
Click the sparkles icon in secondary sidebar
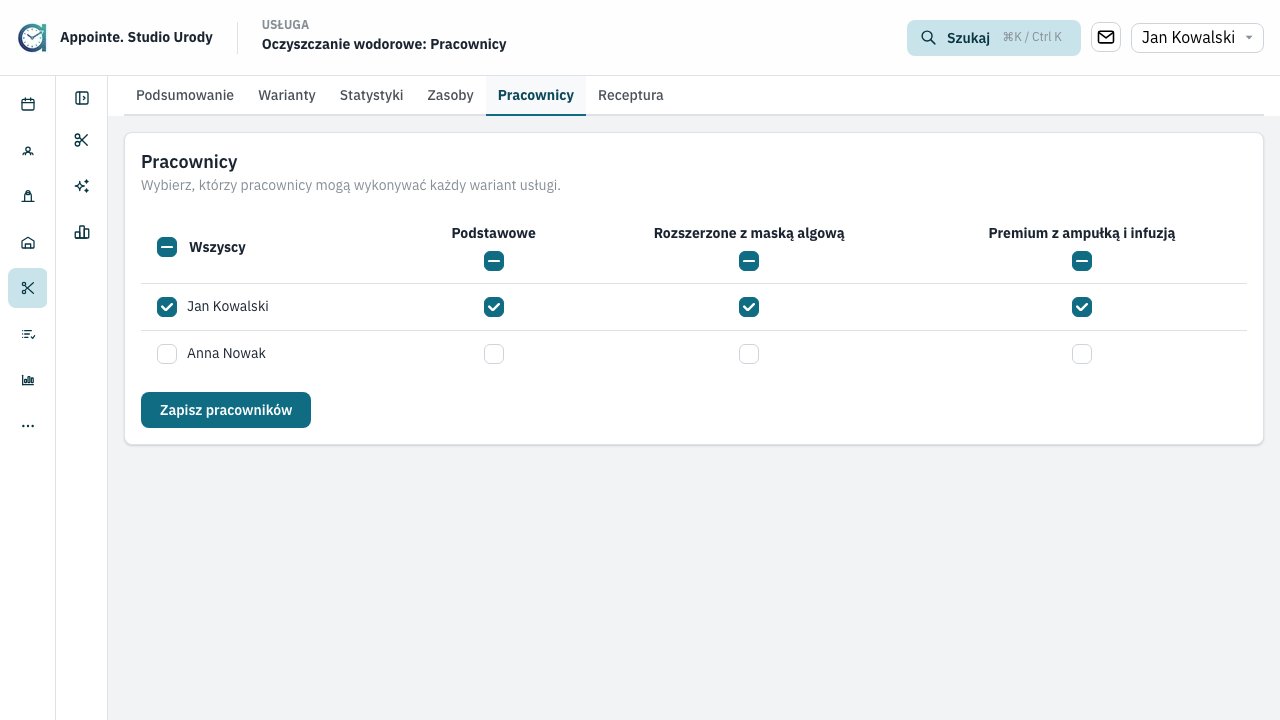point(82,186)
